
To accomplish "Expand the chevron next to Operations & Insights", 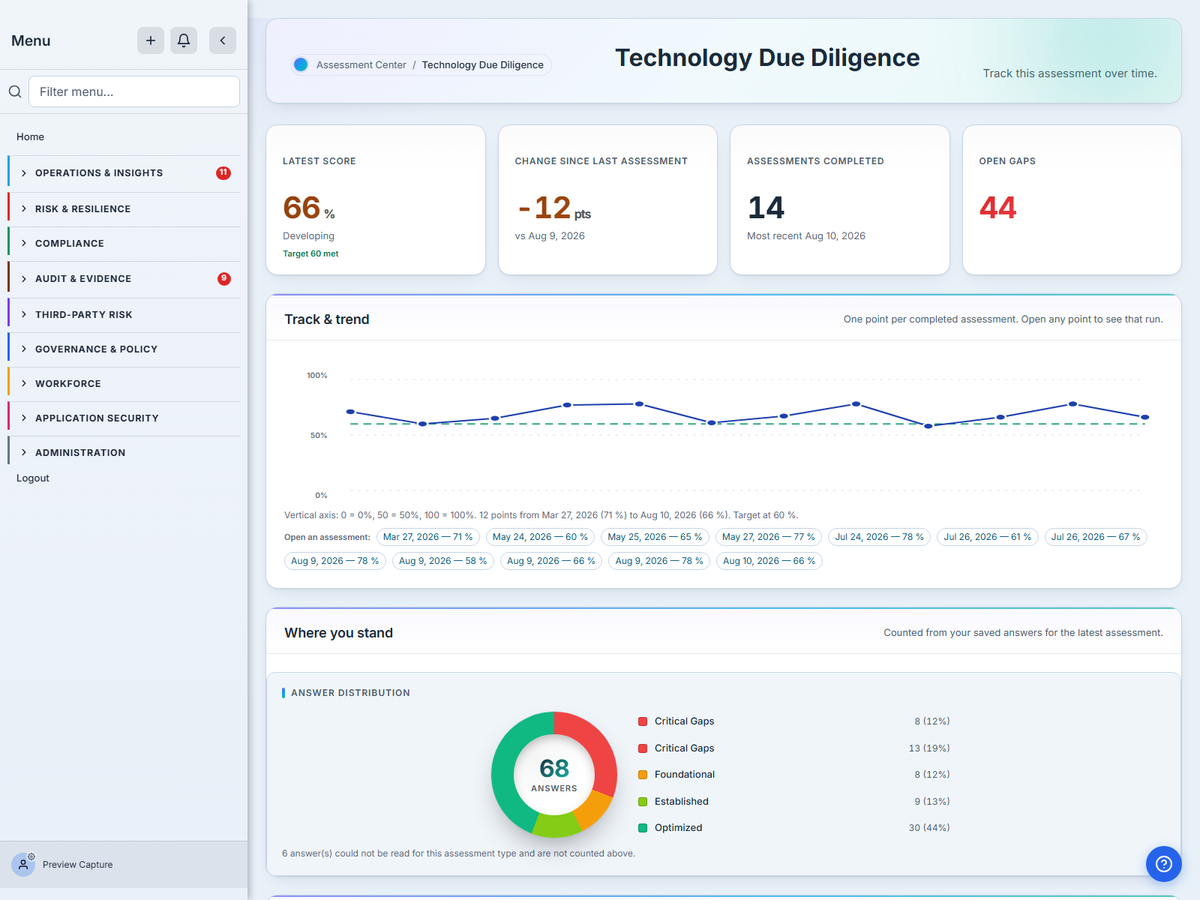I will point(24,173).
